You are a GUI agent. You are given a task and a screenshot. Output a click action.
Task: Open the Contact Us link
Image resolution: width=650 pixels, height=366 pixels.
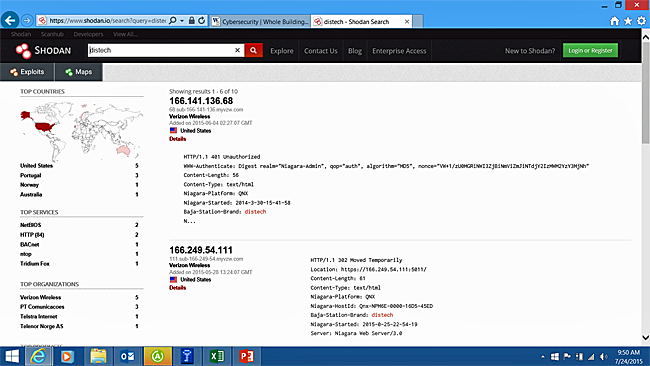pyautogui.click(x=320, y=51)
